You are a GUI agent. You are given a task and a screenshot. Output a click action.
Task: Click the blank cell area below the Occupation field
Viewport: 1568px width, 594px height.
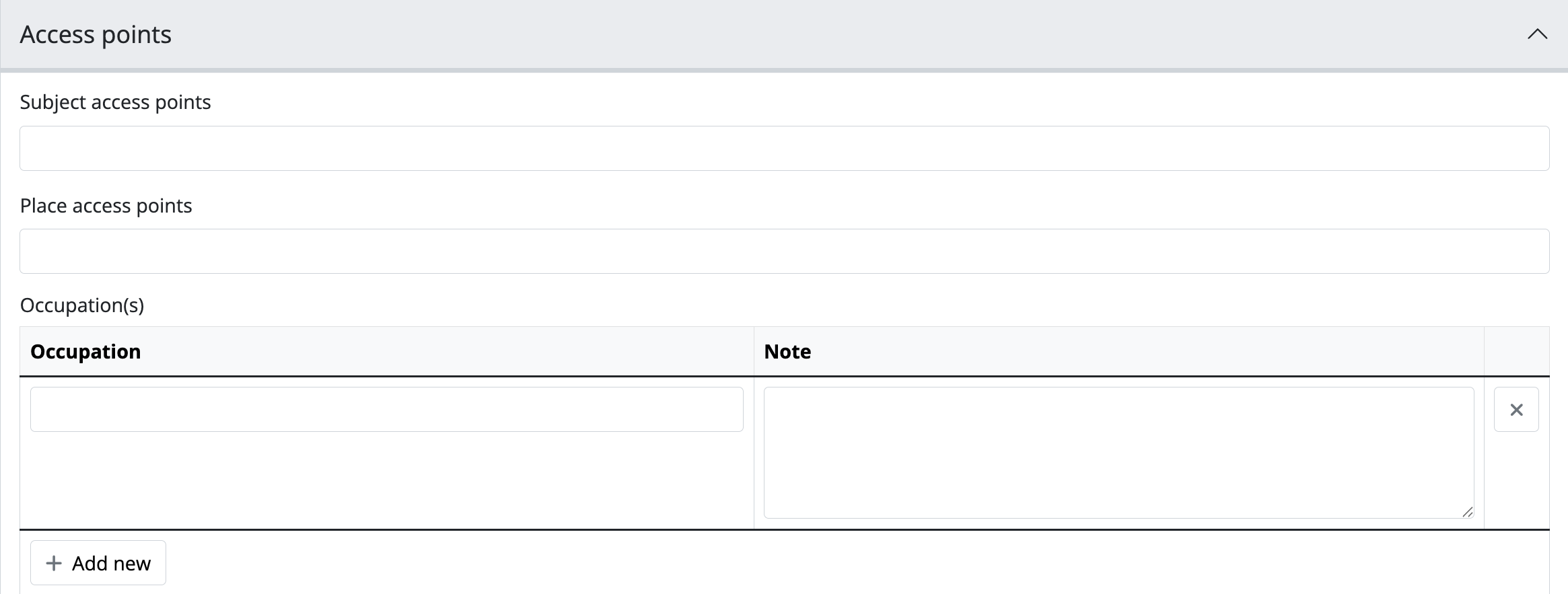(386, 481)
